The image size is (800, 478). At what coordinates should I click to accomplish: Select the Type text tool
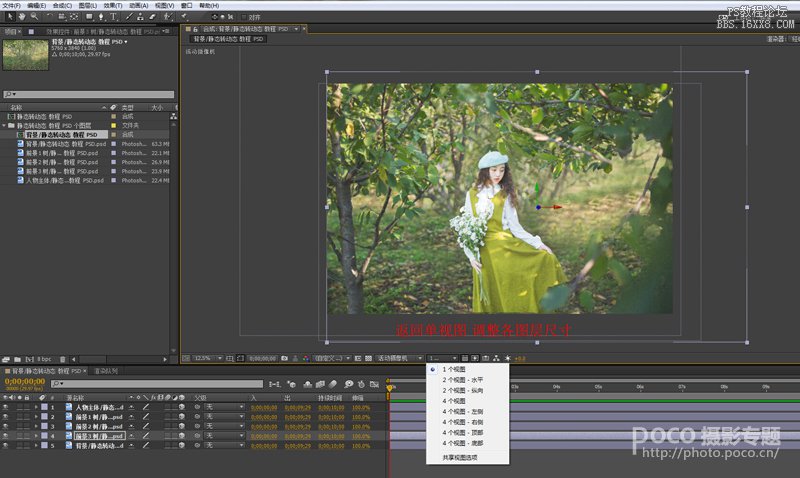pyautogui.click(x=113, y=17)
